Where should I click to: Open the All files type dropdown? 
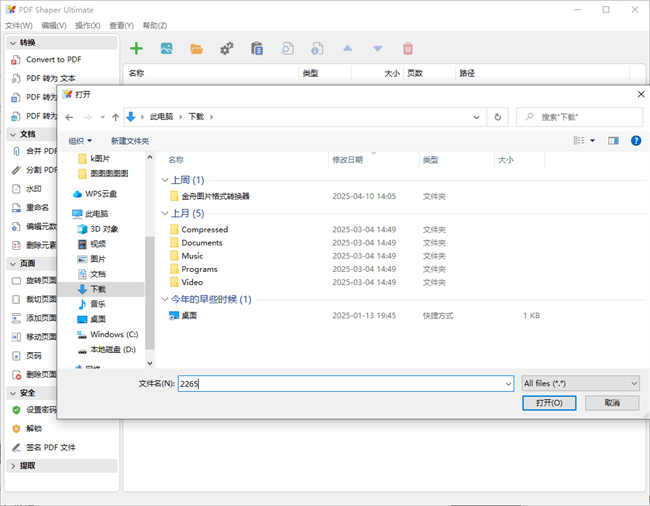580,383
